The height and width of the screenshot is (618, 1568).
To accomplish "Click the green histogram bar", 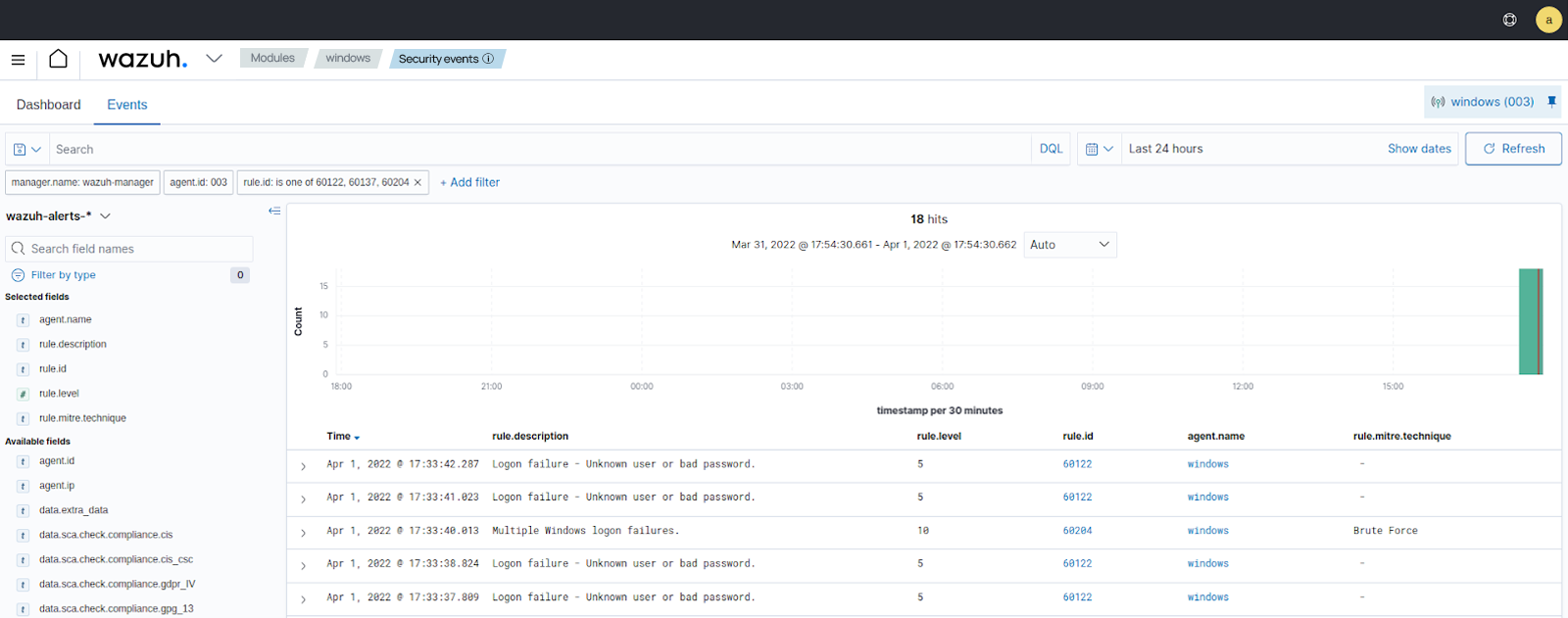I will point(1529,321).
